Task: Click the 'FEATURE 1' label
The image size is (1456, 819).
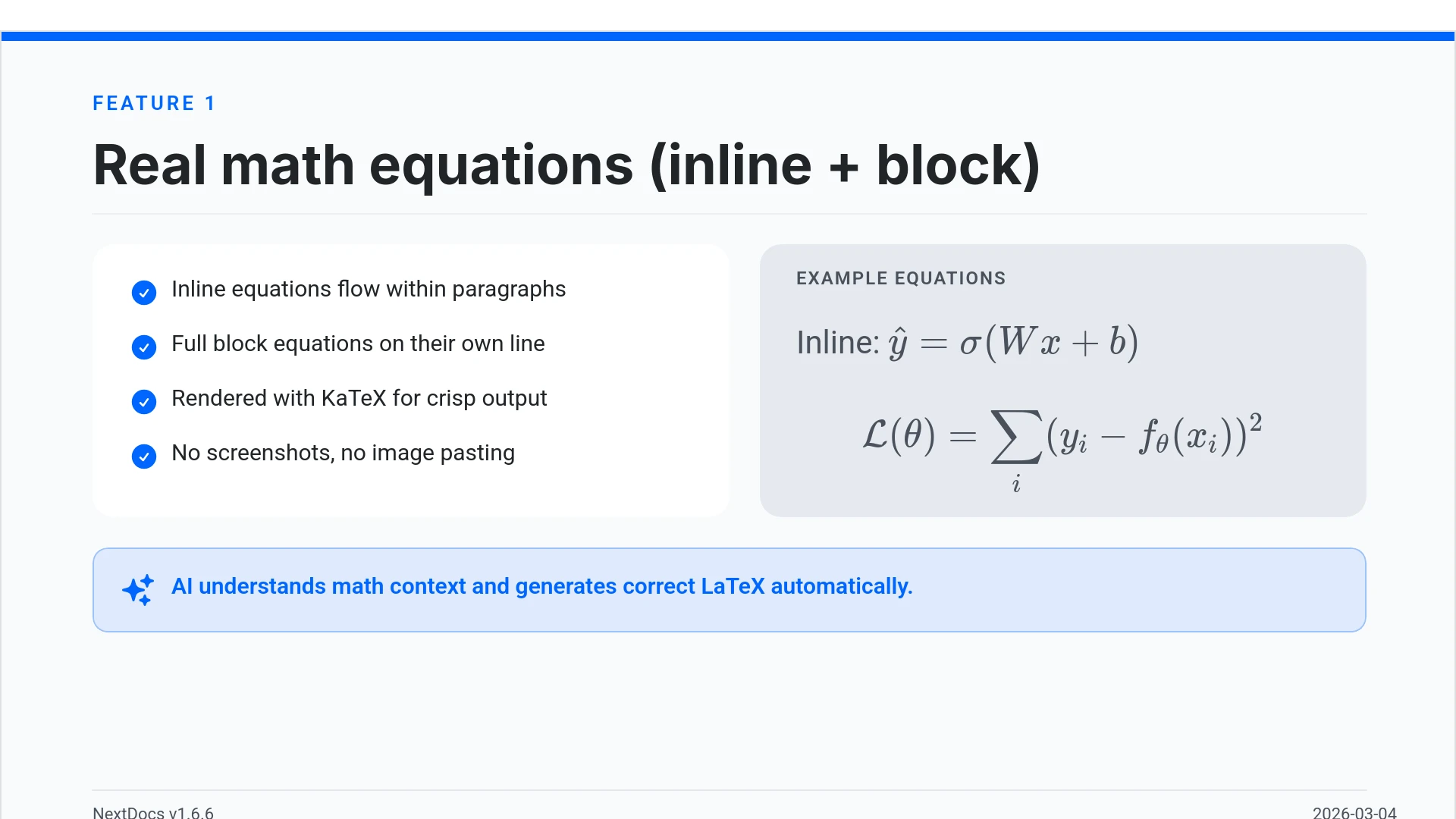Action: click(x=154, y=103)
